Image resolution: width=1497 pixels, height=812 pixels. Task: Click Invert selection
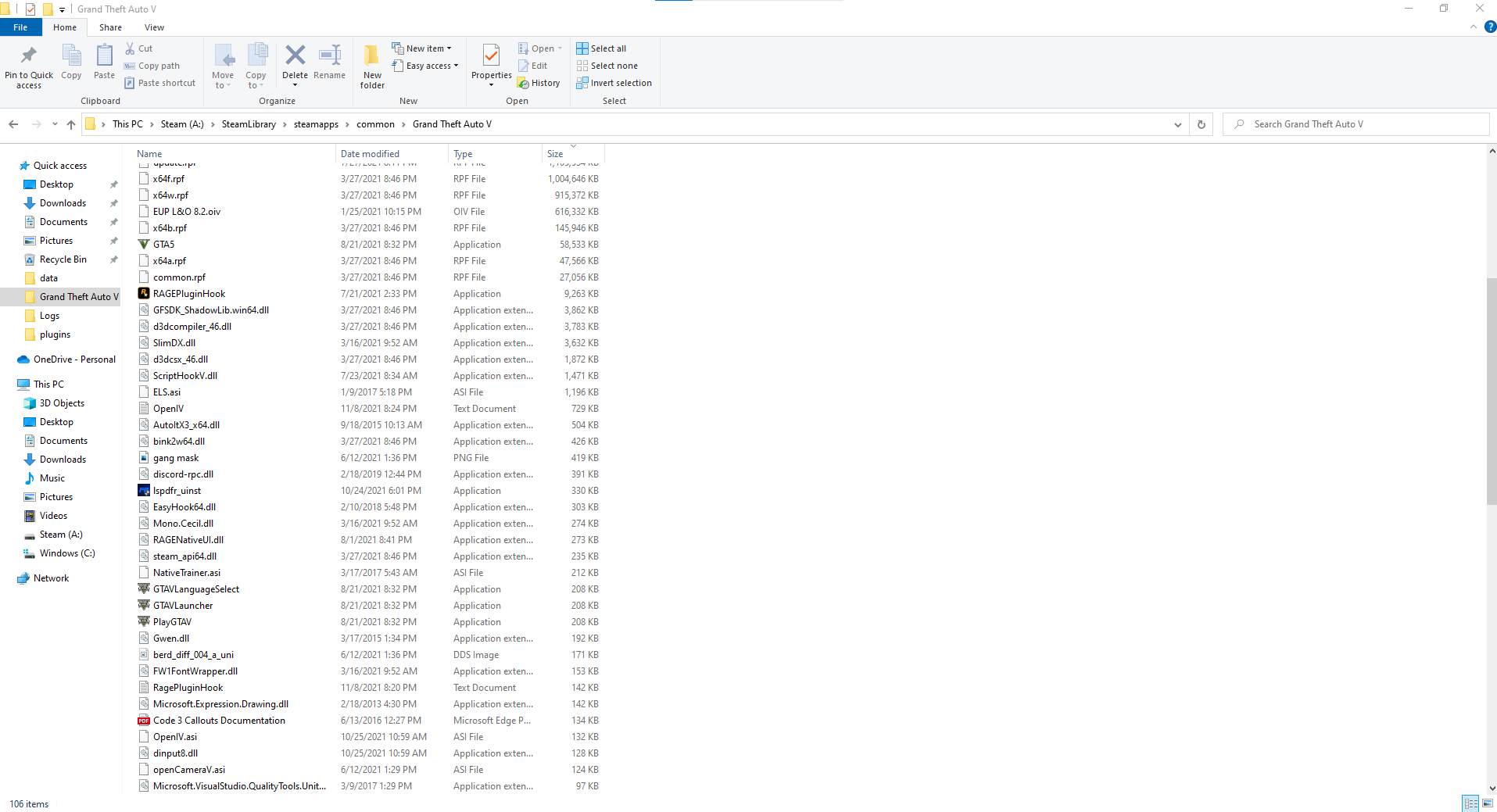tap(614, 83)
